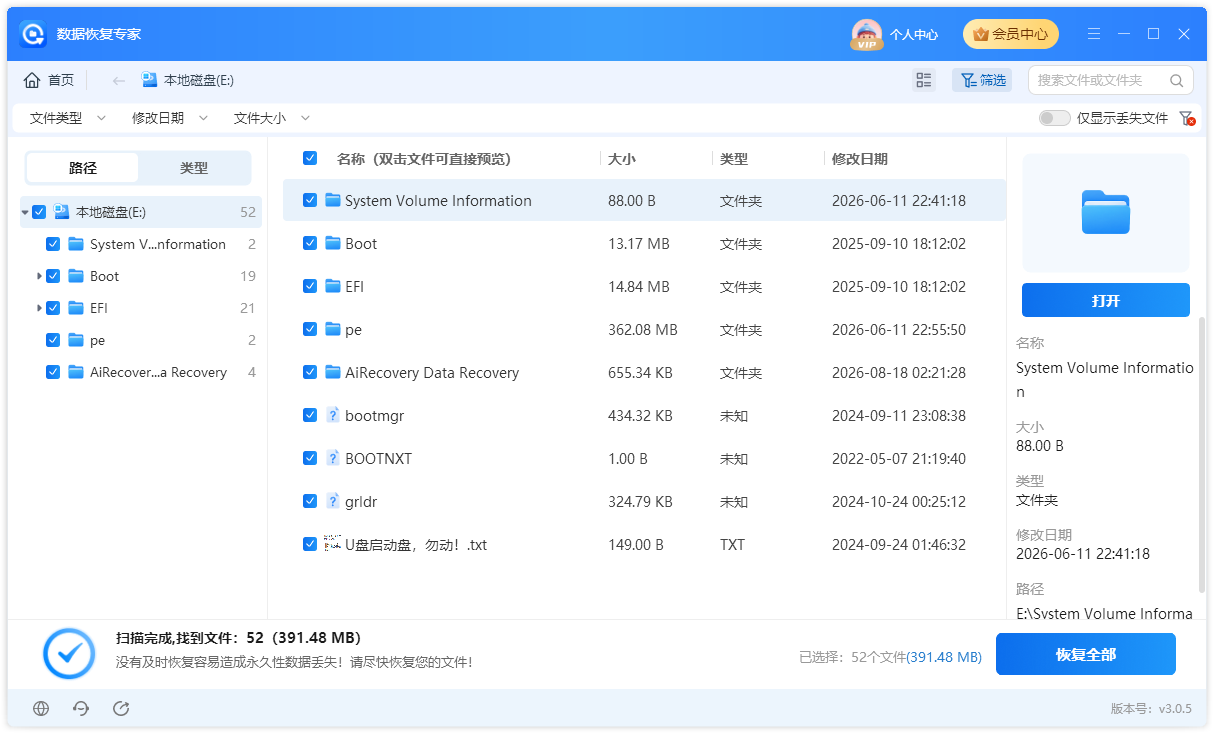This screenshot has height=734, width=1214.
Task: Switch to list view layout icon
Action: click(924, 80)
